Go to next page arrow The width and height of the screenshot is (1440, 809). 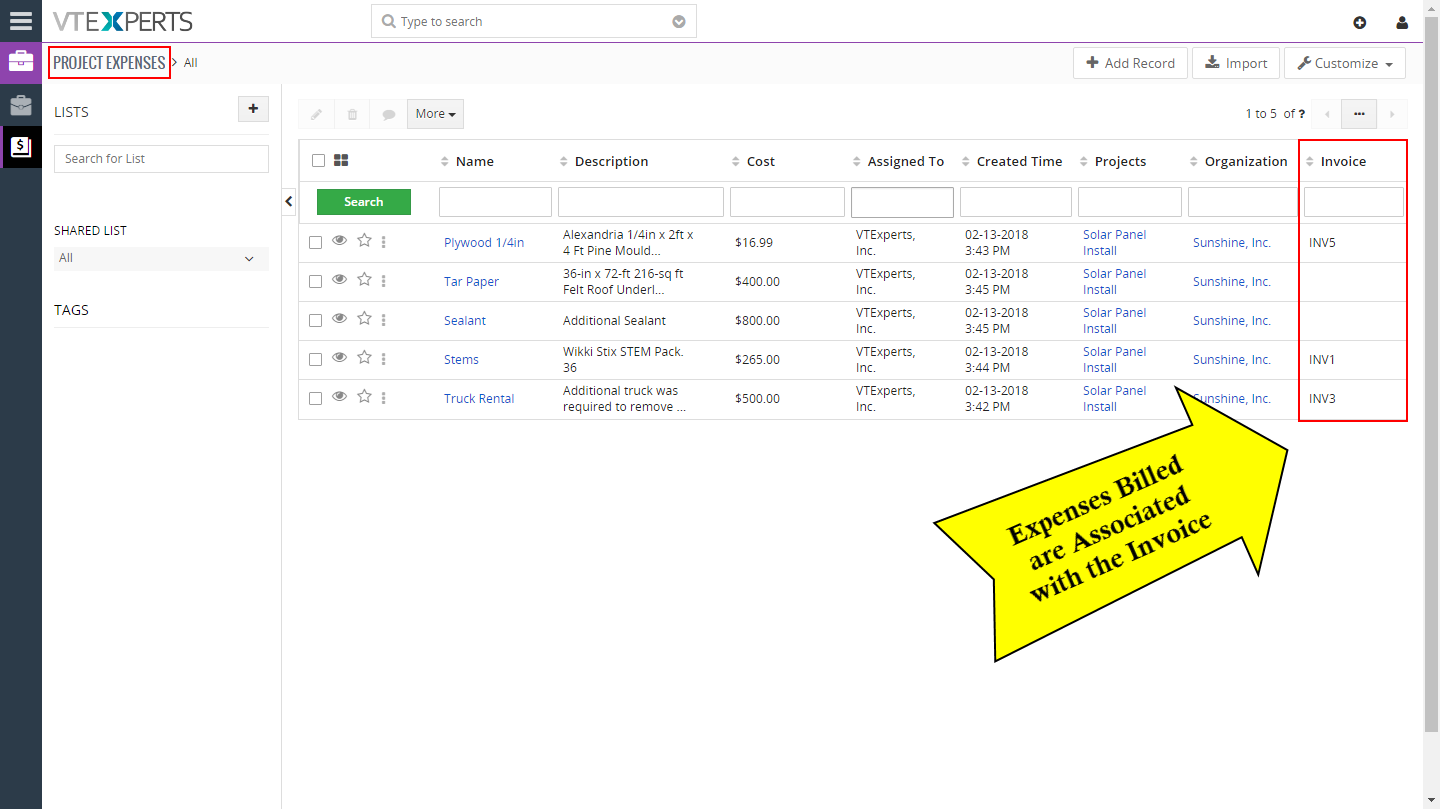1392,114
